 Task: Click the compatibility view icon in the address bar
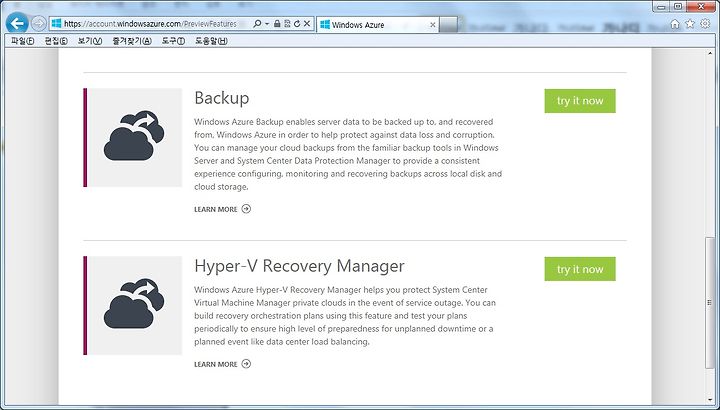tap(287, 24)
